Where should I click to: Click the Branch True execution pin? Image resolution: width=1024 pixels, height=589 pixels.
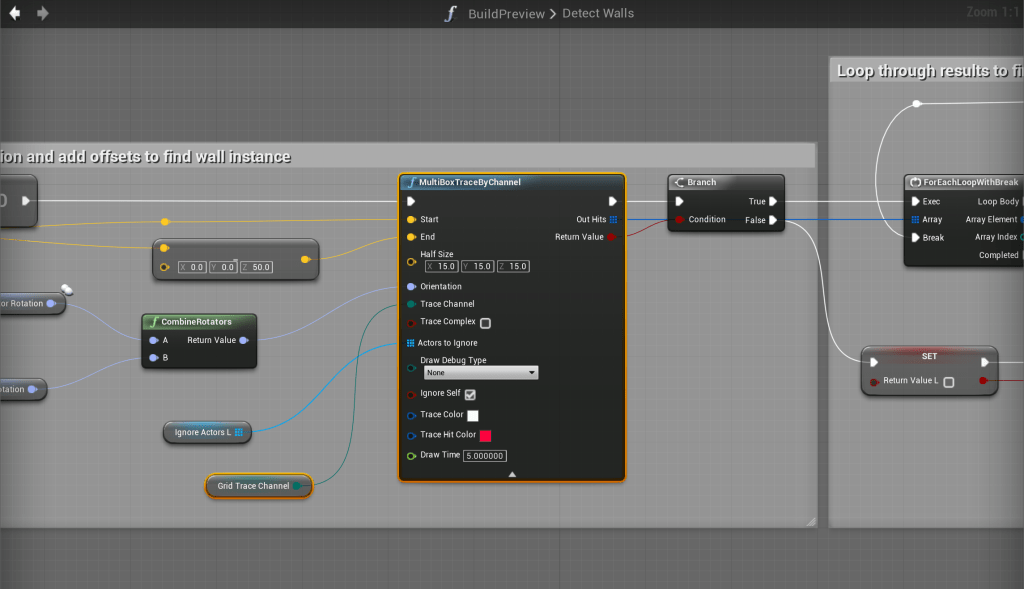click(x=772, y=201)
